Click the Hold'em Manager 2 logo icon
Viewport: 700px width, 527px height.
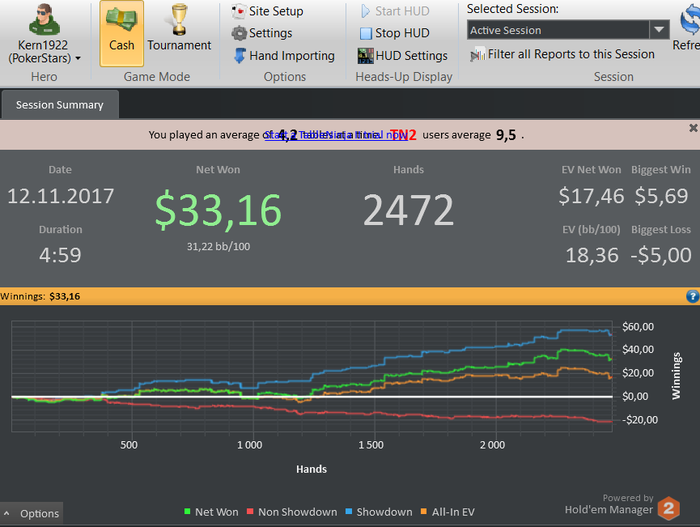[668, 508]
